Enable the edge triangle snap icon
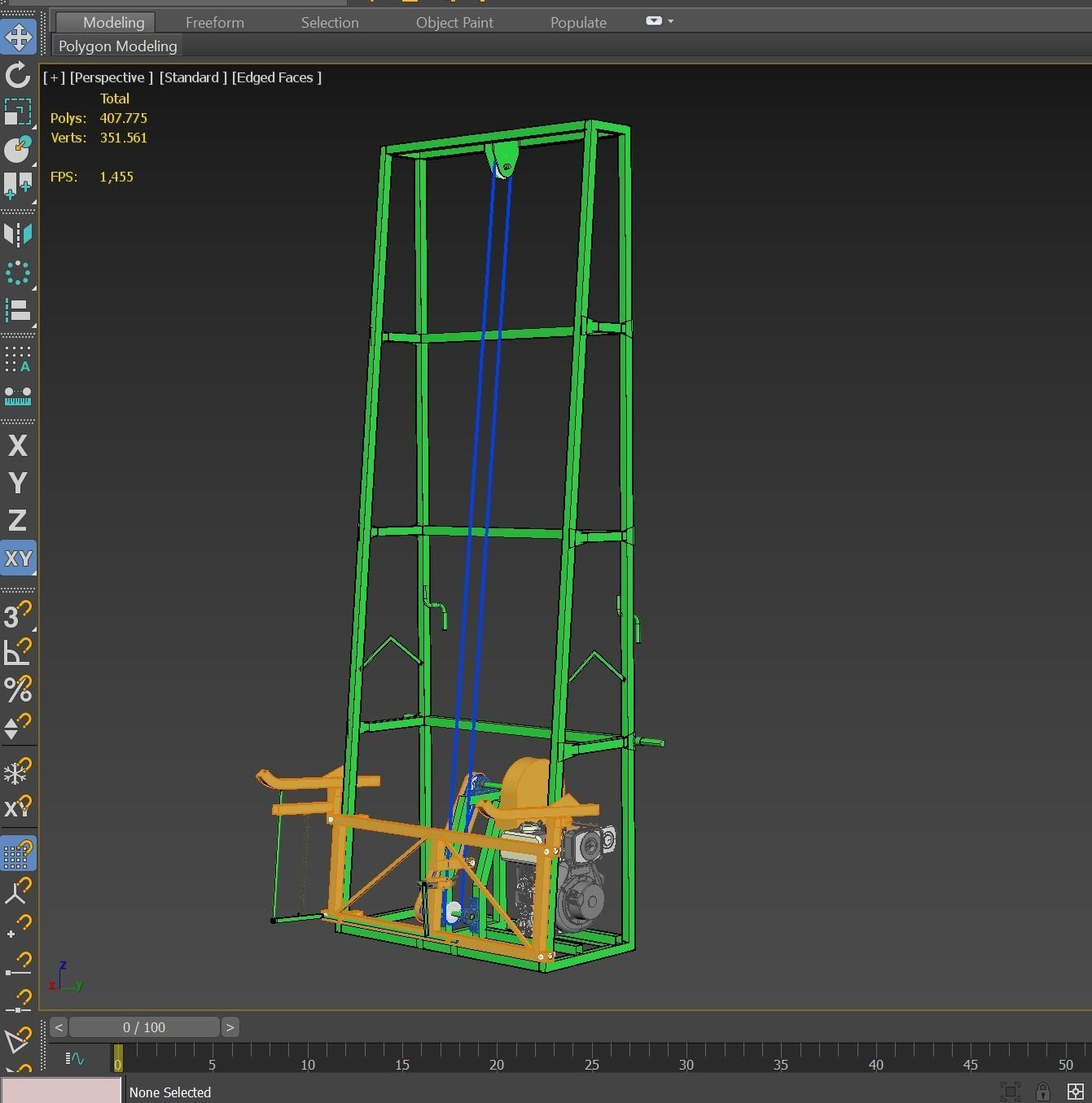Viewport: 1092px width, 1103px height. [18, 1040]
